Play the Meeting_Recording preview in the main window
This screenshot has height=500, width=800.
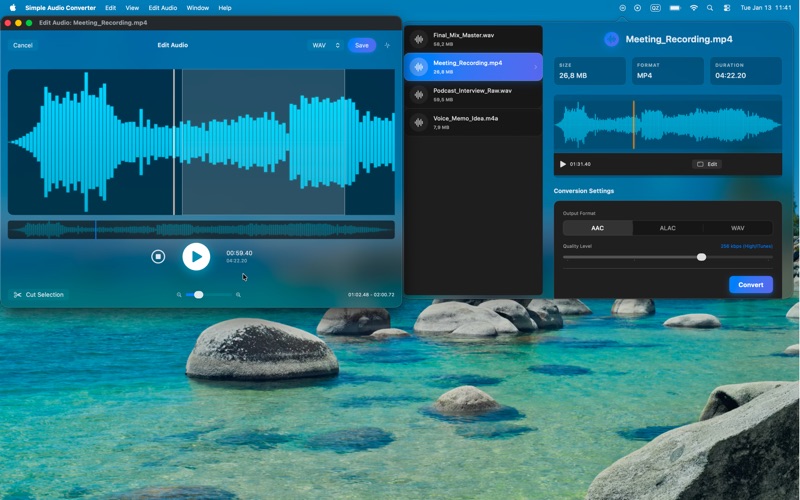[x=563, y=164]
